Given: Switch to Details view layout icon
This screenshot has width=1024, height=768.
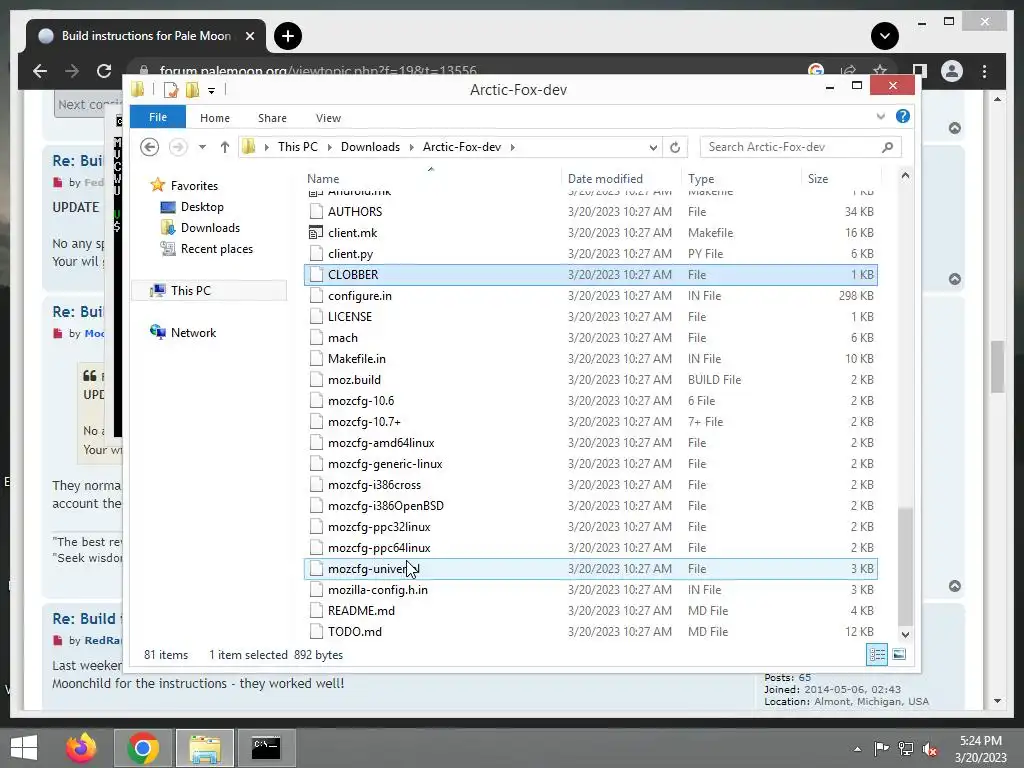Looking at the screenshot, I should click(877, 654).
